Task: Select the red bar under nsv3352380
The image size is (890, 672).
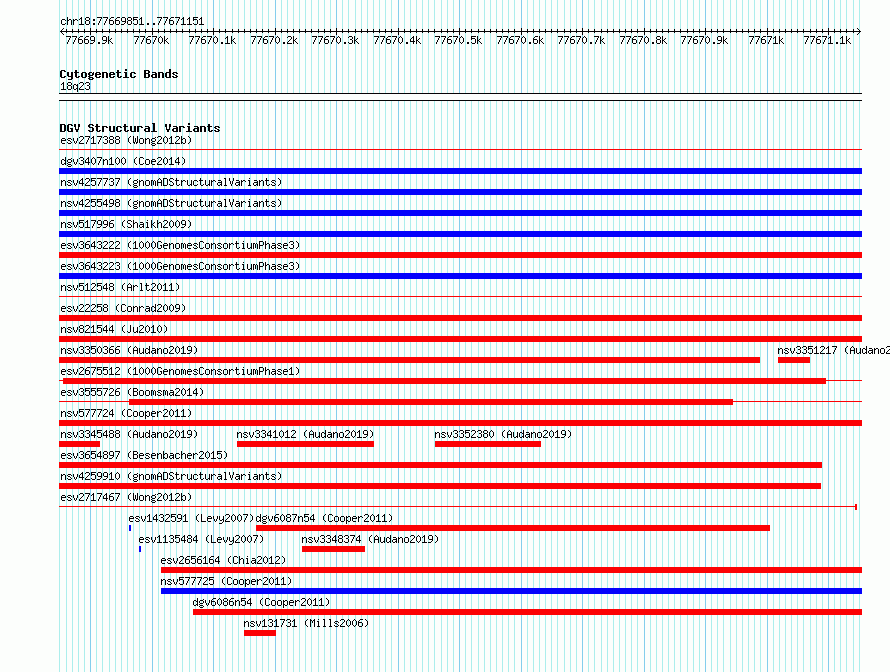Action: click(488, 444)
